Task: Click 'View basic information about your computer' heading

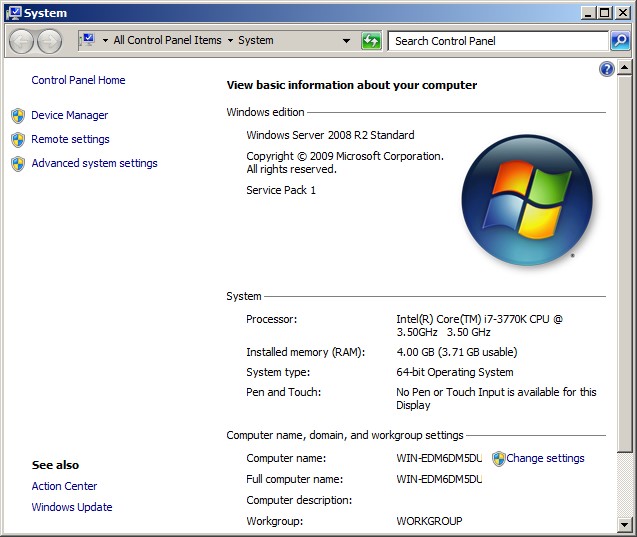Action: pyautogui.click(x=352, y=85)
